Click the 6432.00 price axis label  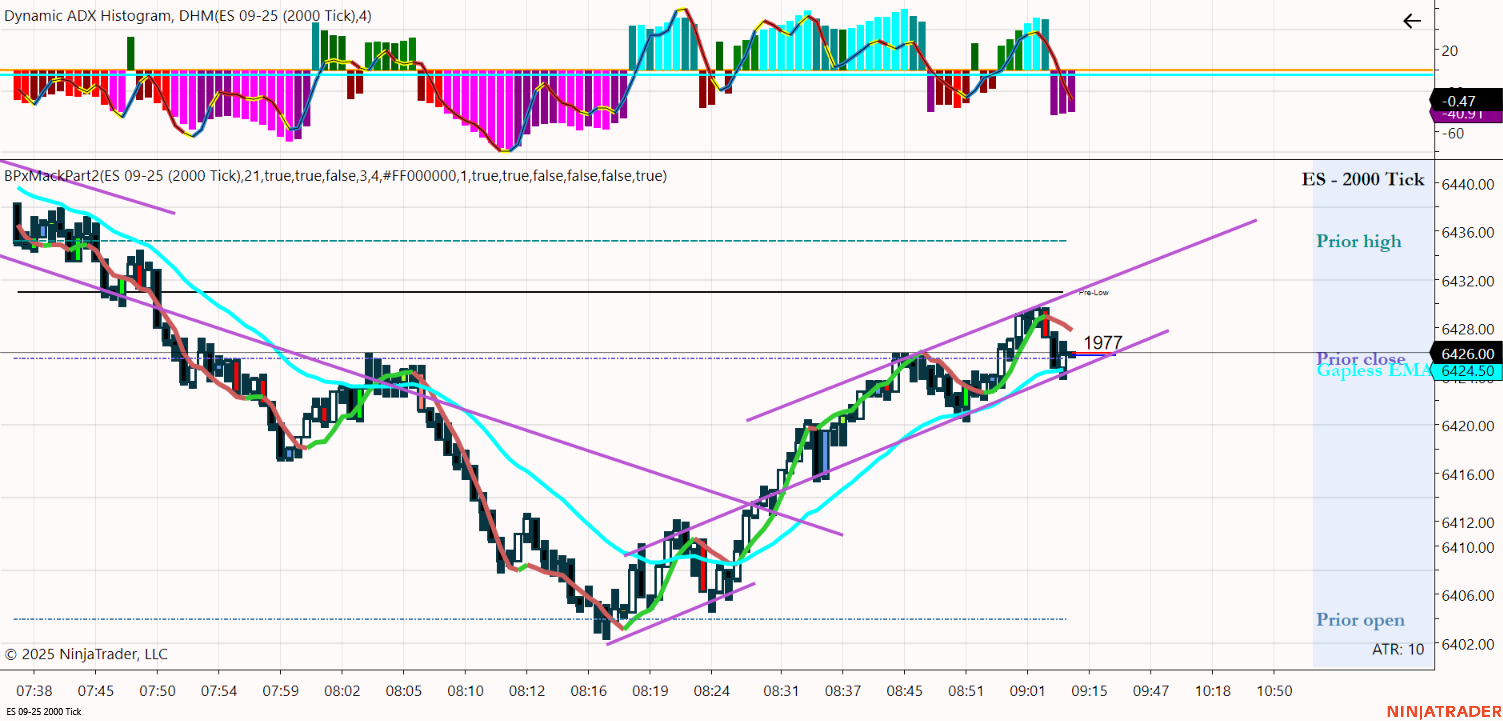pyautogui.click(x=1468, y=281)
